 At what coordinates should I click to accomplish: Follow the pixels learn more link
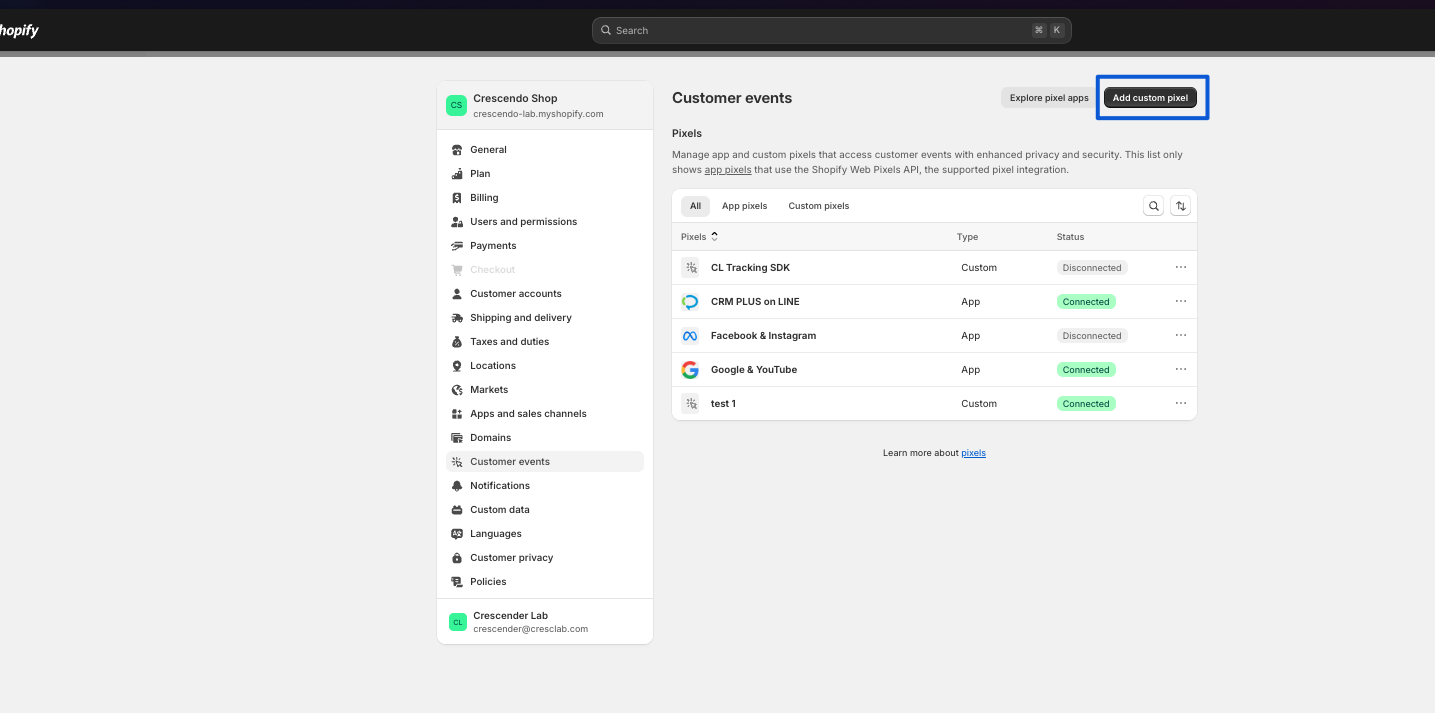coord(973,453)
